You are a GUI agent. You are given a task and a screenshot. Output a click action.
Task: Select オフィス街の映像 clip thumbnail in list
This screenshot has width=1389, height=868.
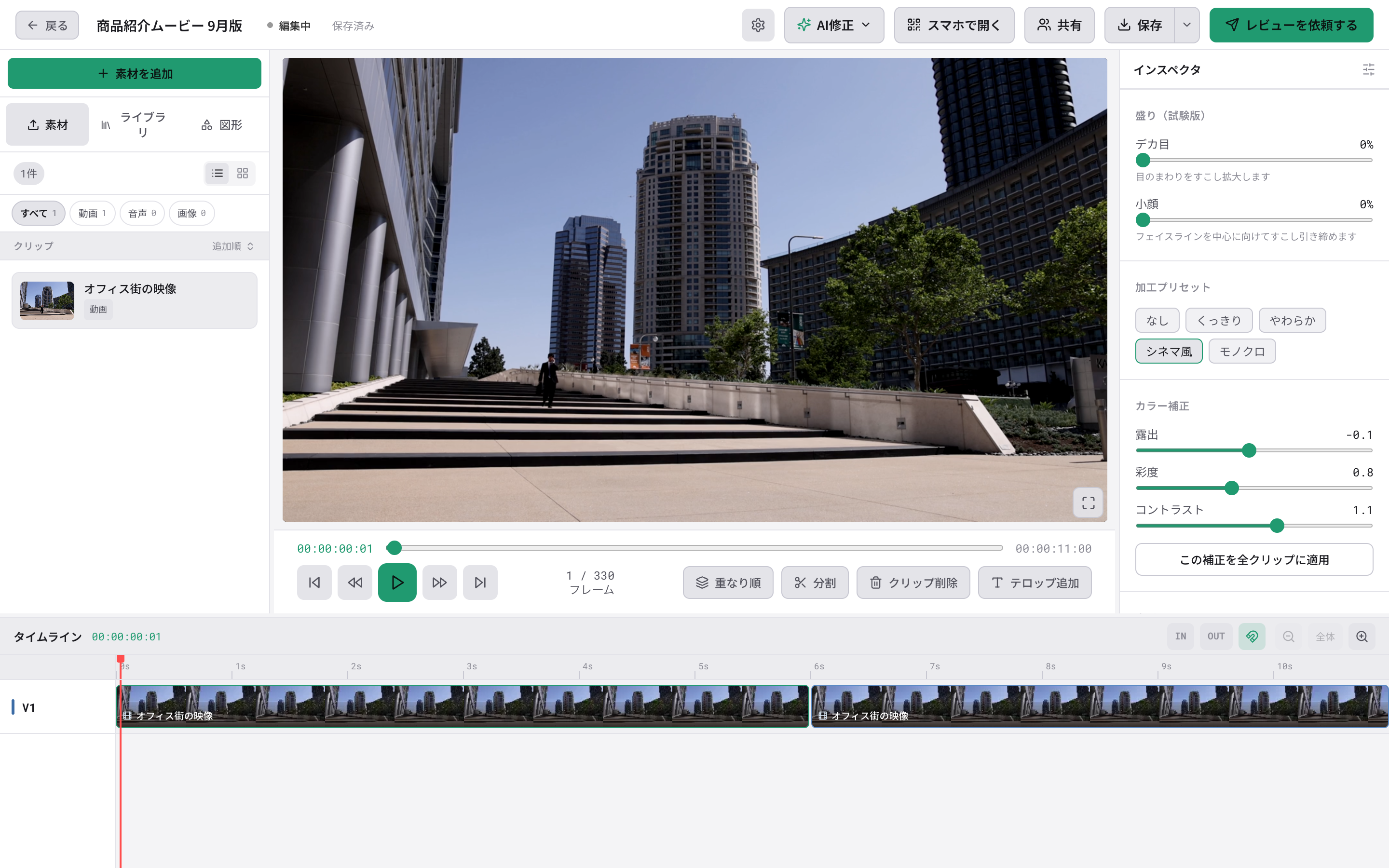click(x=47, y=300)
